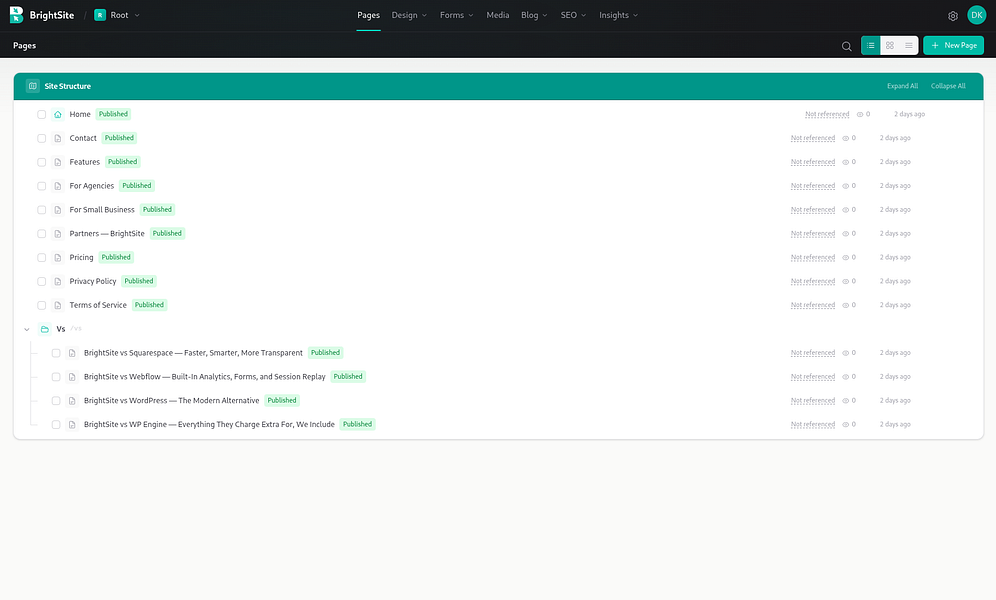This screenshot has height=600, width=996.
Task: Click Not referenced in Features row
Action: 812,162
